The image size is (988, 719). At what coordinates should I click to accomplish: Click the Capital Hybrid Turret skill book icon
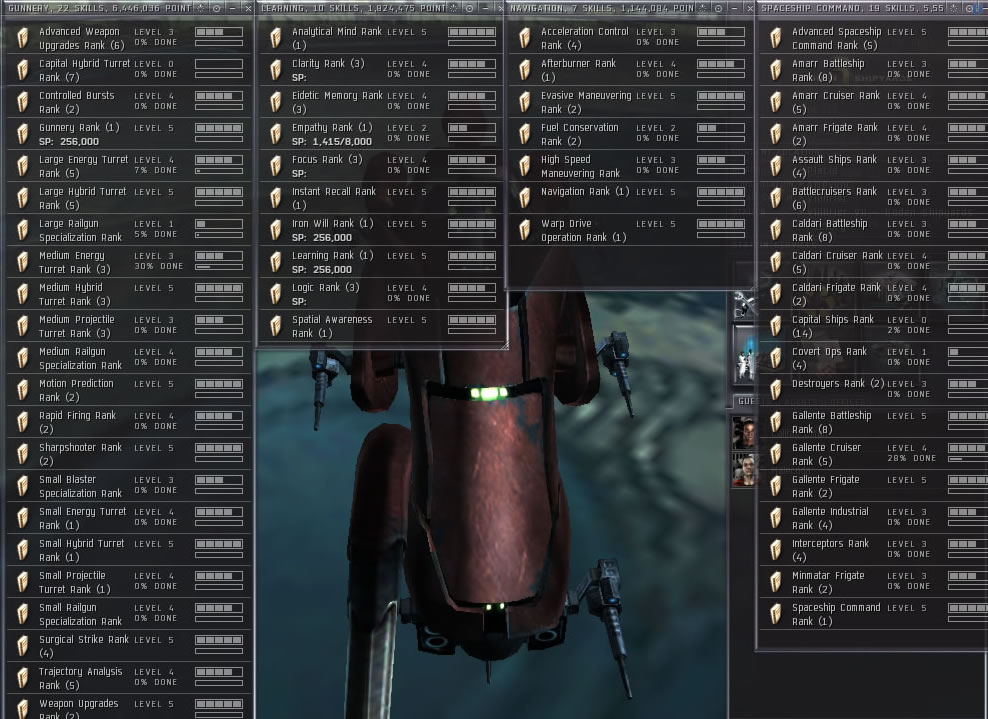(x=23, y=70)
